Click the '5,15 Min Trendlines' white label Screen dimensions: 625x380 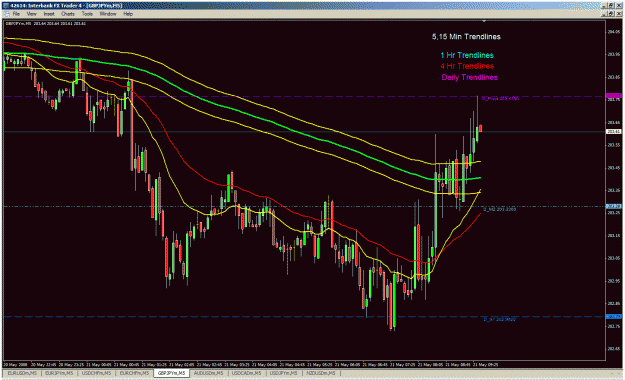466,37
